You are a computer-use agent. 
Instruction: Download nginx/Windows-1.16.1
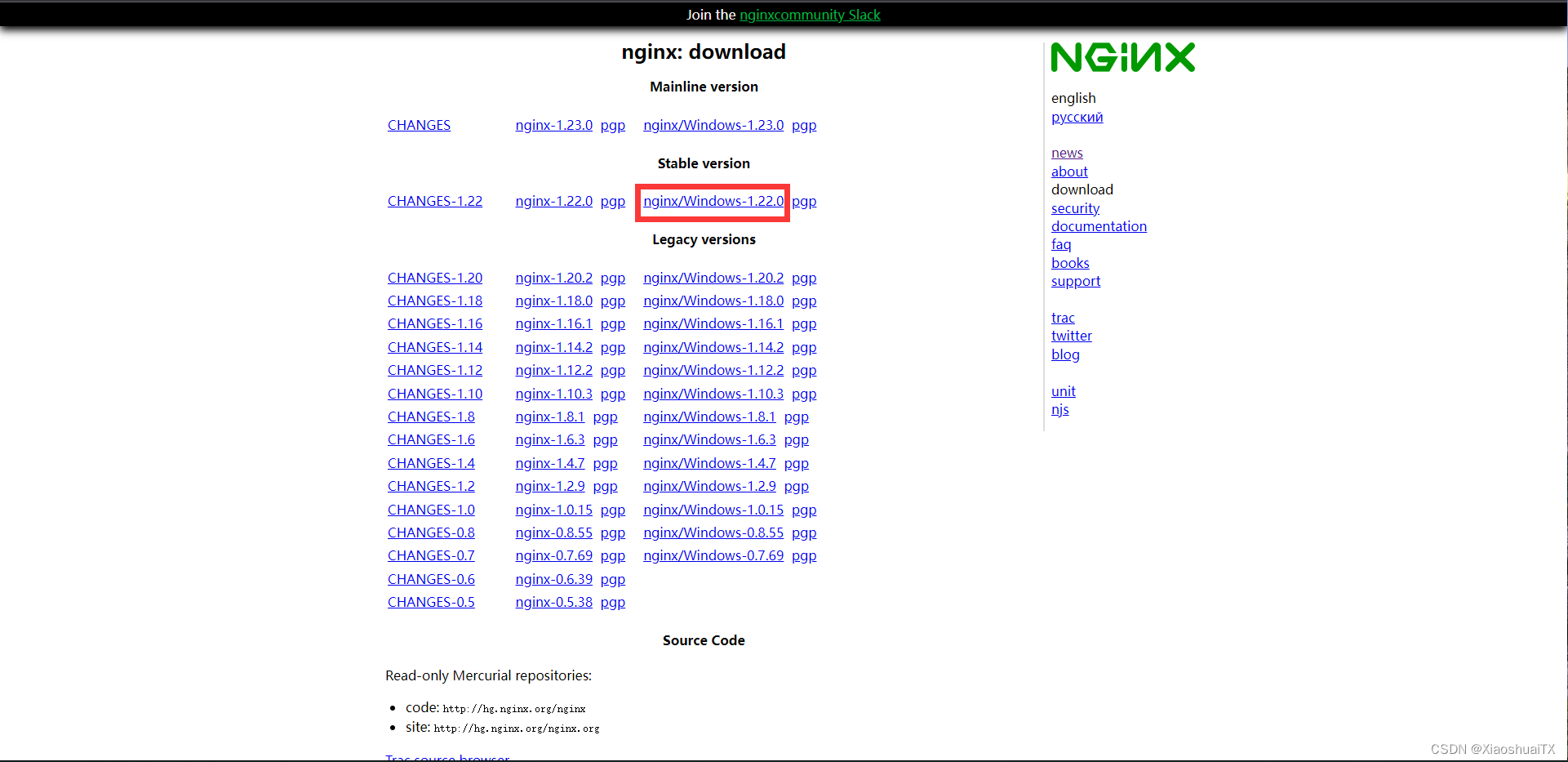[x=713, y=323]
